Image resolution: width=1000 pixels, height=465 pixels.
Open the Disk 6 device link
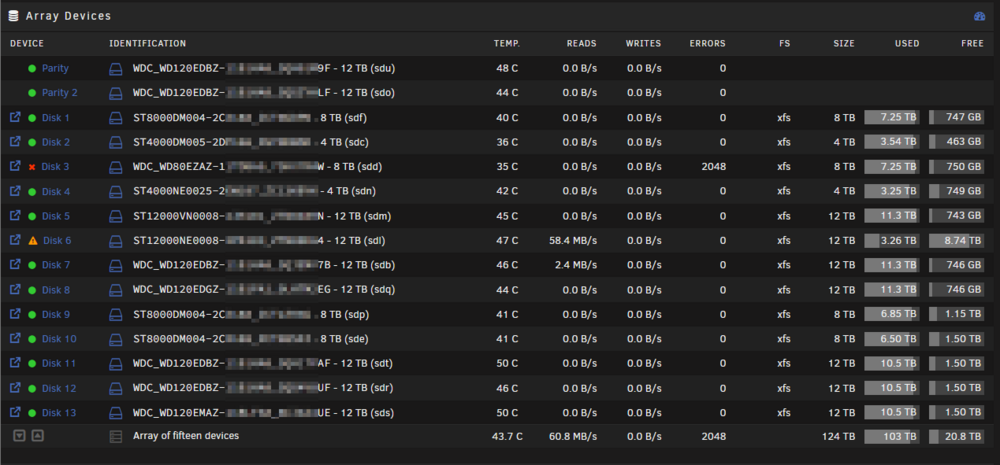(57, 240)
